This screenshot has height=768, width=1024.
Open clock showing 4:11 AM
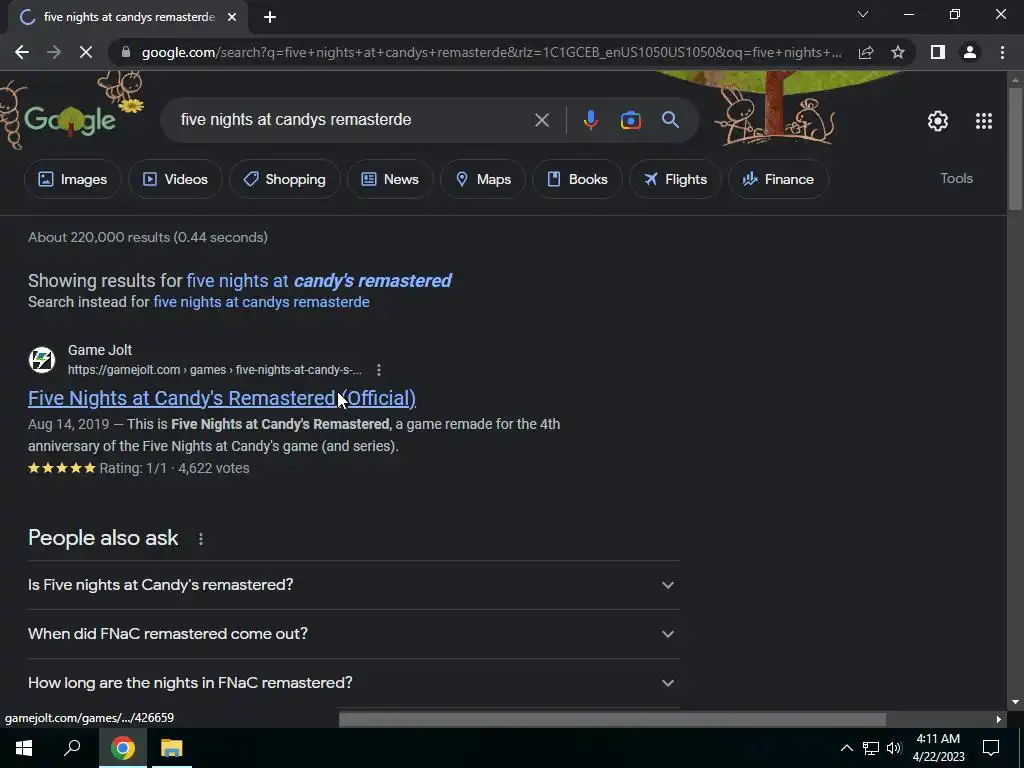click(x=938, y=748)
